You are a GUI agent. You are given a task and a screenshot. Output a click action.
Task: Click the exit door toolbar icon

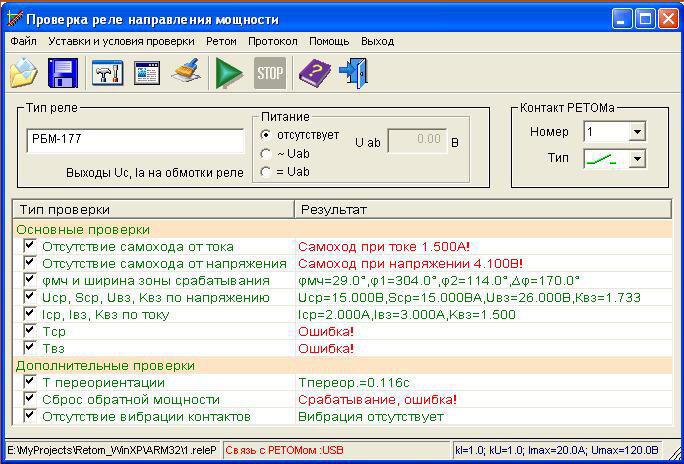pos(353,73)
